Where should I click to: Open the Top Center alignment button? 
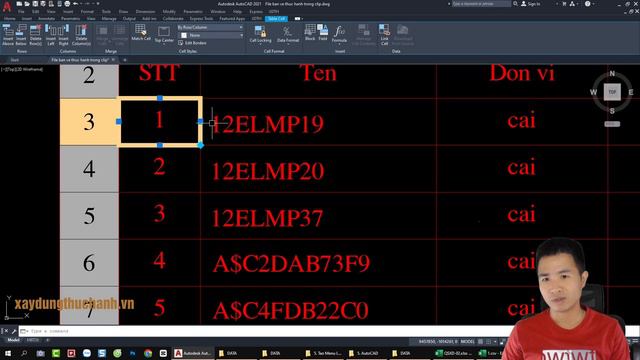coord(164,35)
